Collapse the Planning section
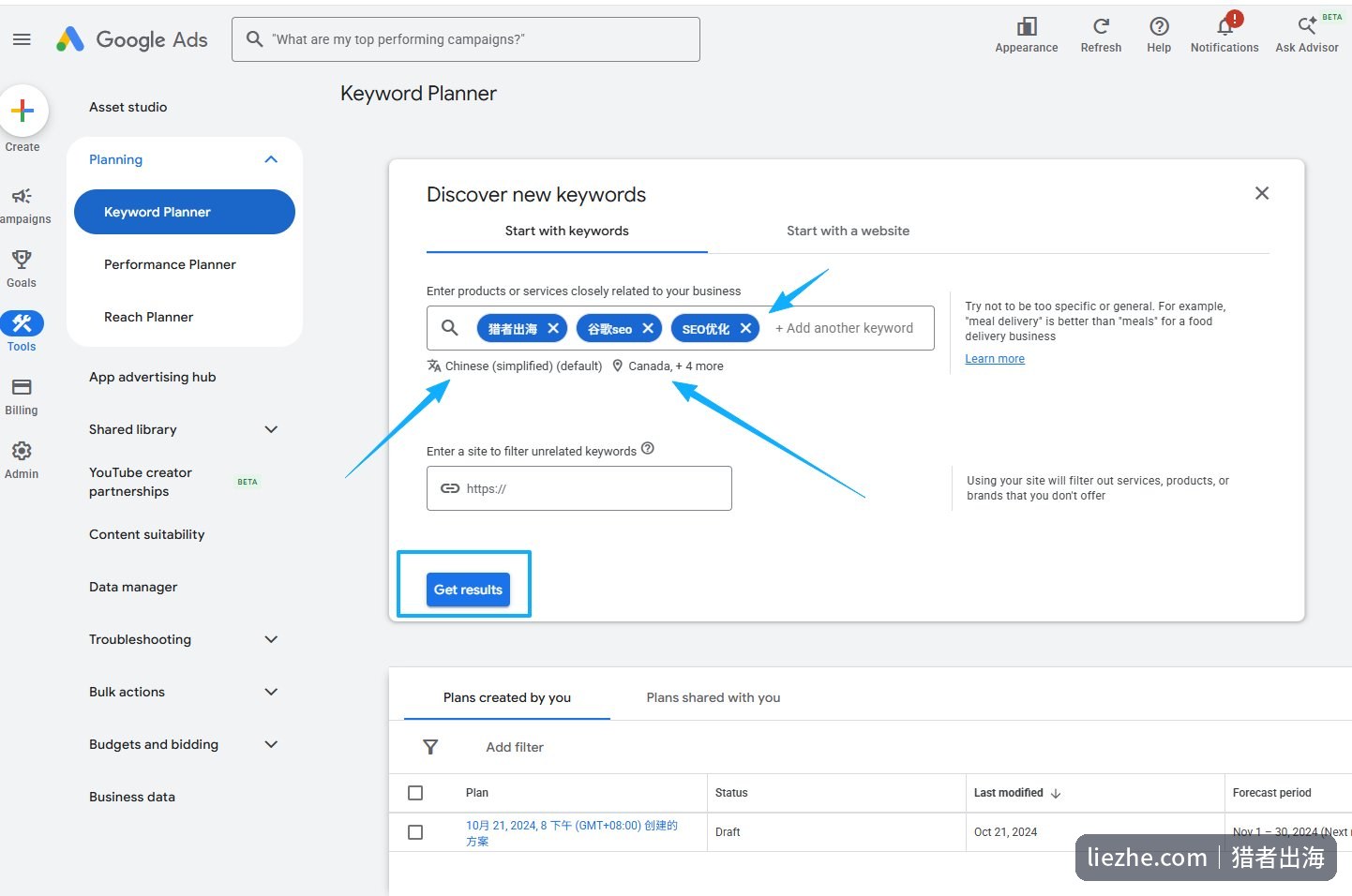The height and width of the screenshot is (896, 1352). (x=271, y=159)
